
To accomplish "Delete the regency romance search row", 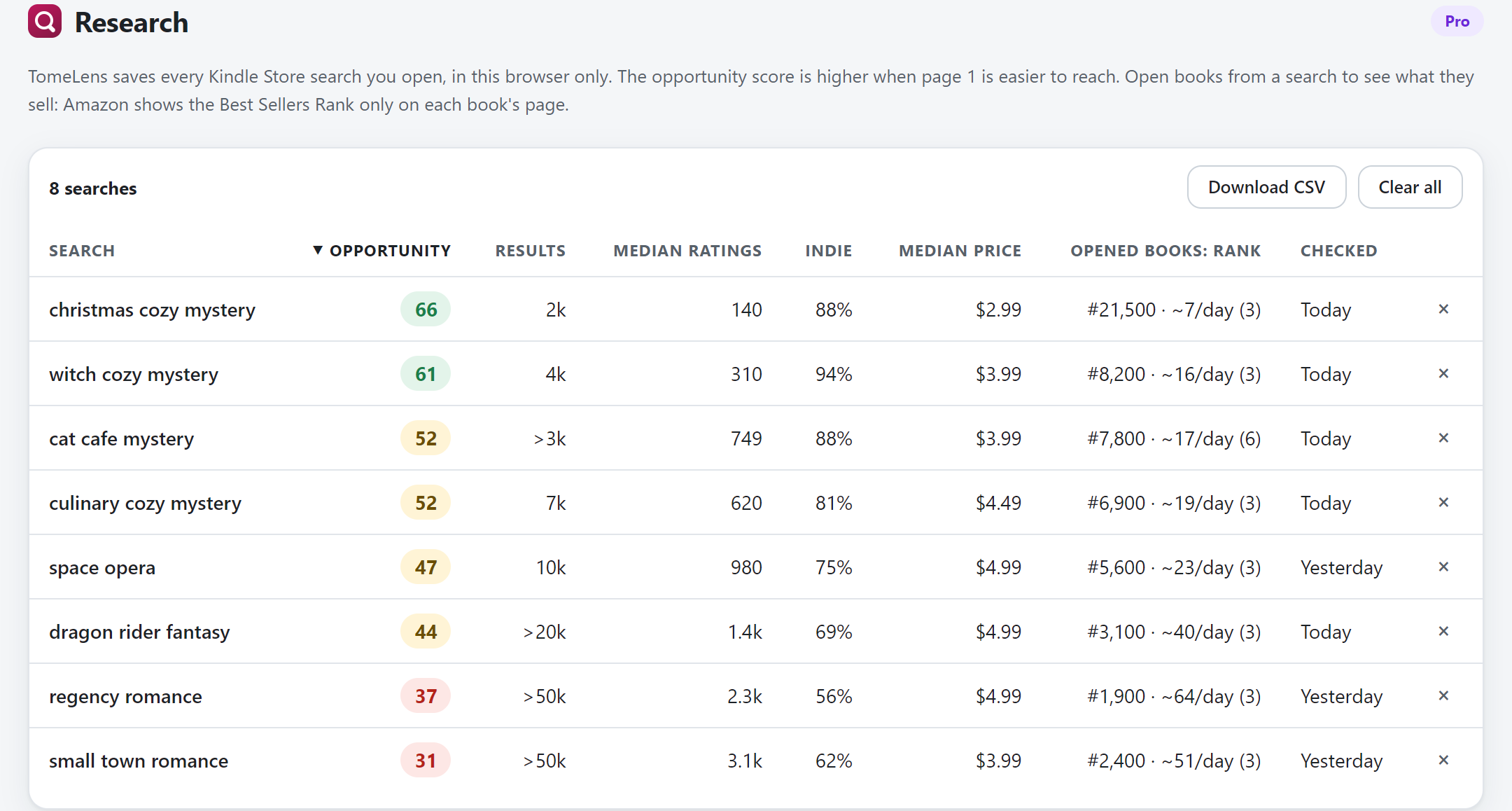I will 1443,695.
